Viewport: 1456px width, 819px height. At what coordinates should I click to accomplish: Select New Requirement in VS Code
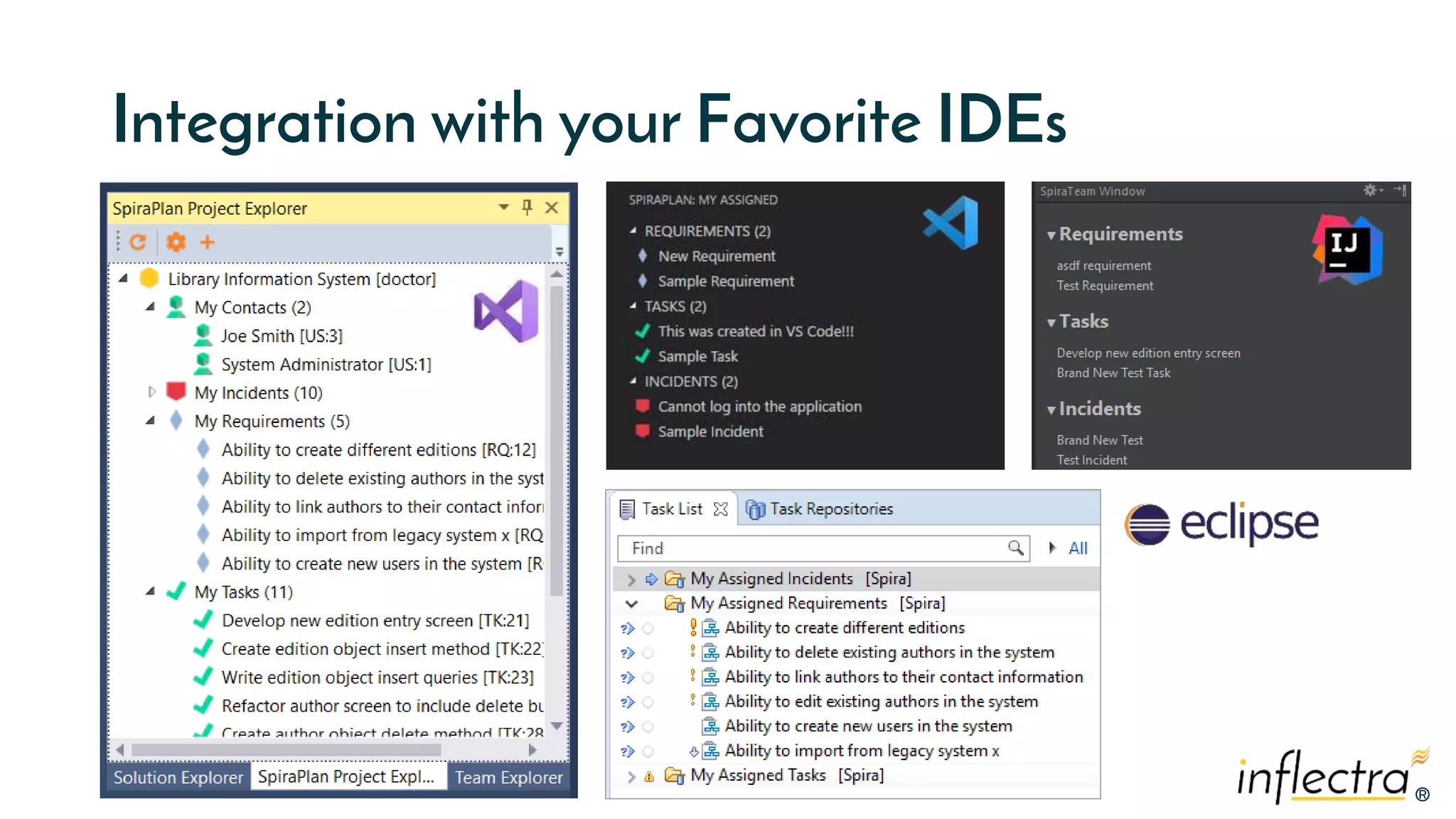point(717,256)
